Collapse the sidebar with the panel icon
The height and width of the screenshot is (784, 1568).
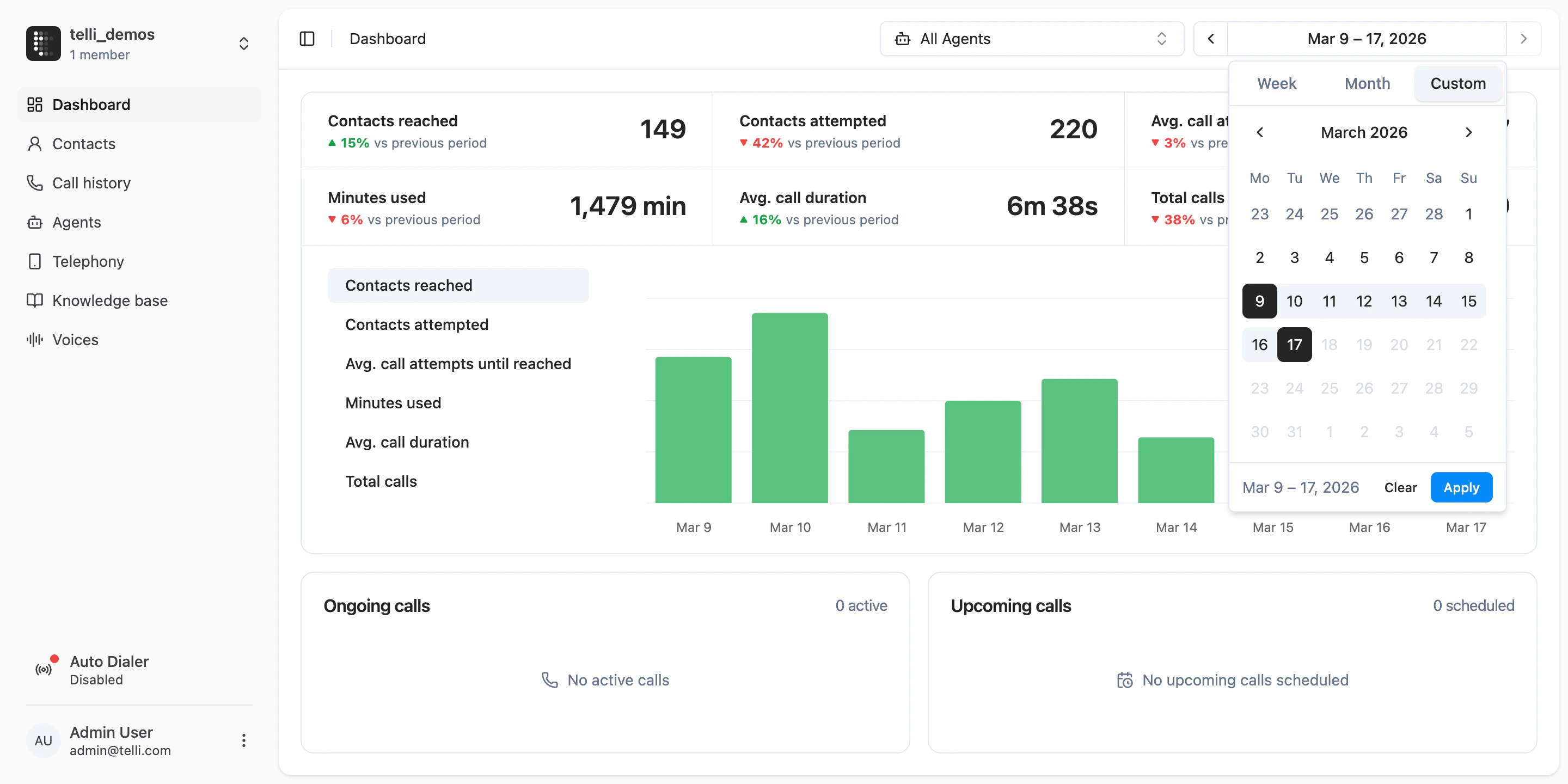pos(307,38)
